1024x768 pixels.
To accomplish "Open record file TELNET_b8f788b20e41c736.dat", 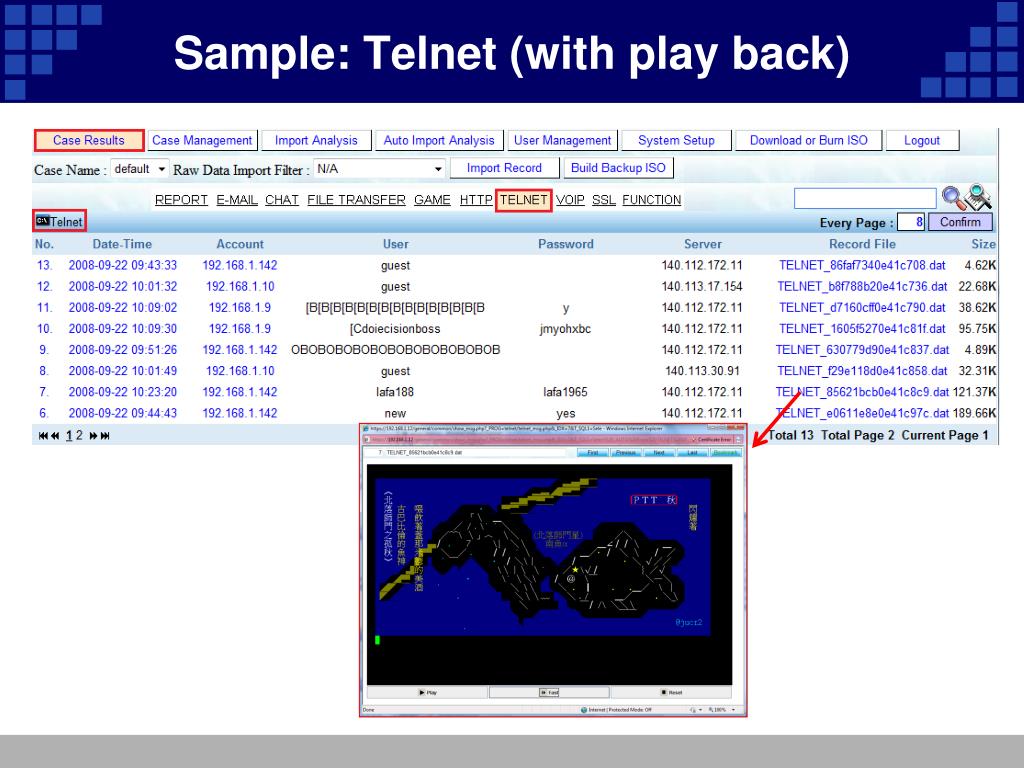I will point(862,287).
